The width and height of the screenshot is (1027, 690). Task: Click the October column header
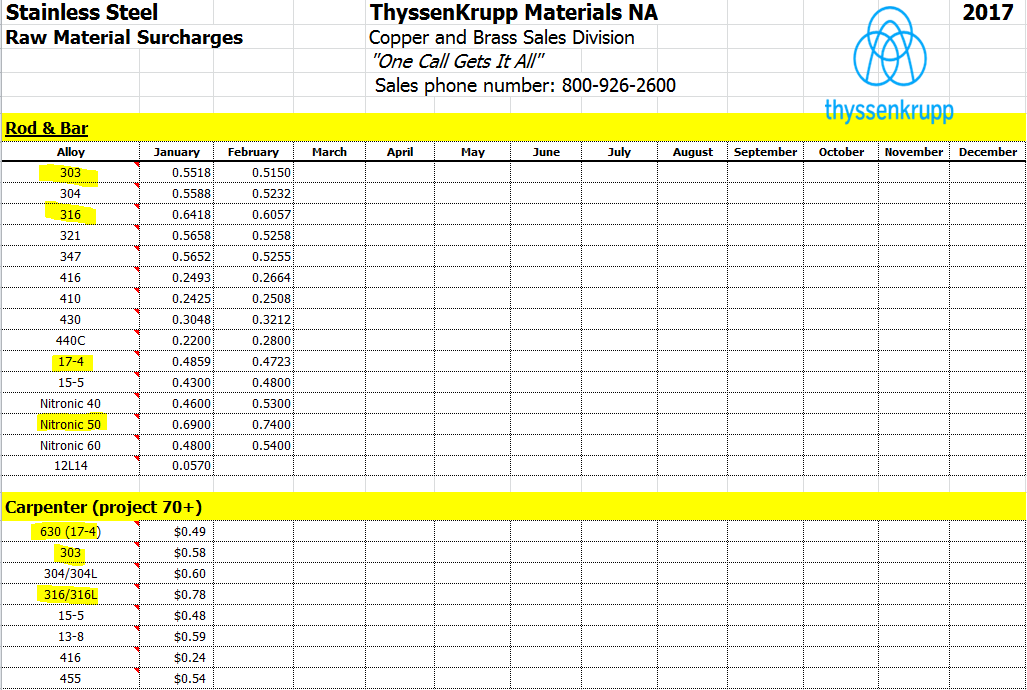(841, 151)
